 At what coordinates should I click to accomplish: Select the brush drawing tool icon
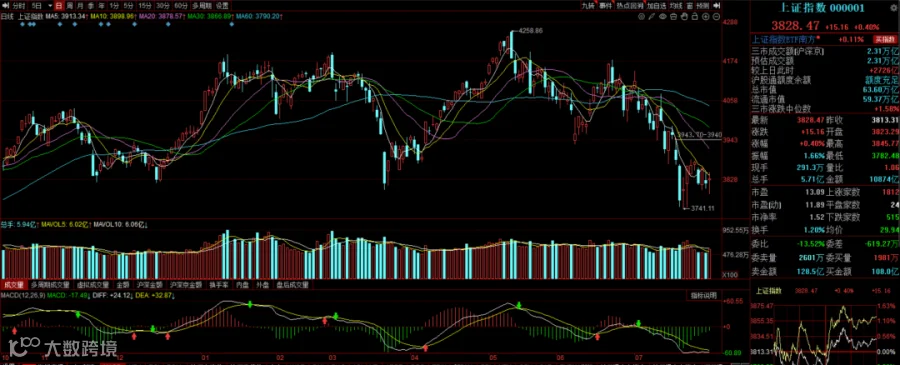tap(651, 17)
